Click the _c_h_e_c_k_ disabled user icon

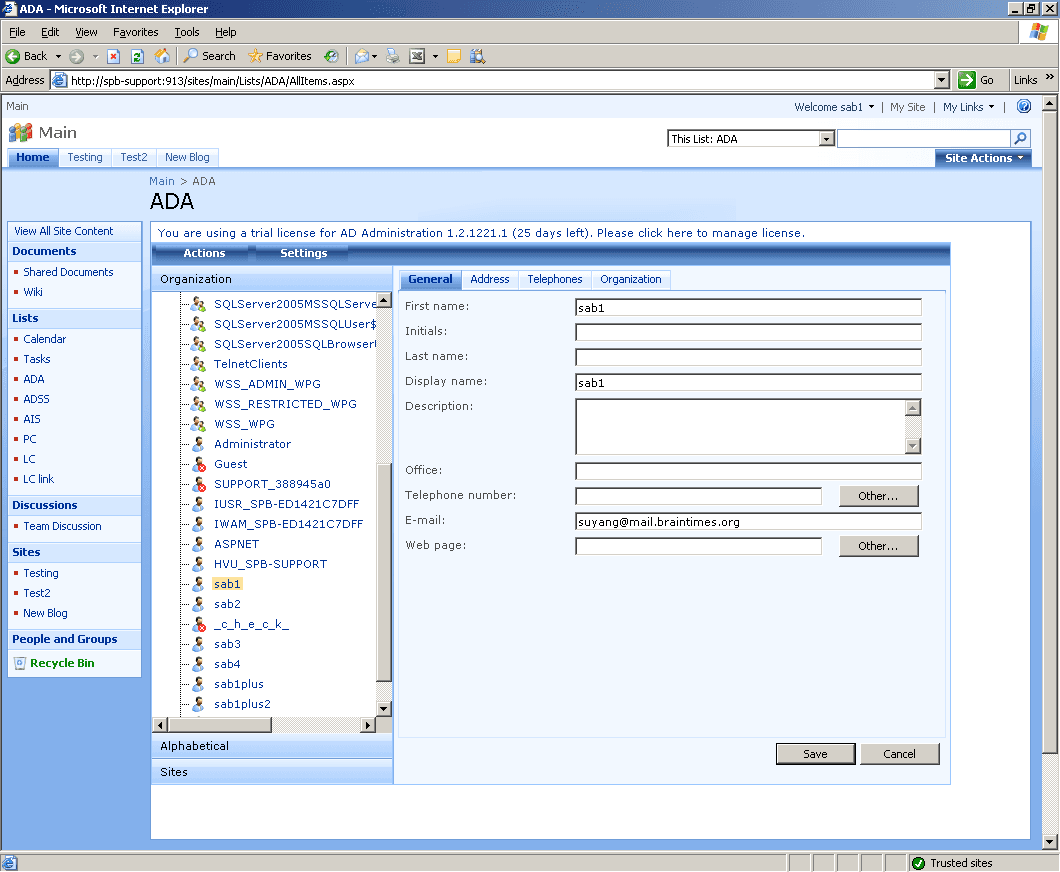pyautogui.click(x=199, y=624)
